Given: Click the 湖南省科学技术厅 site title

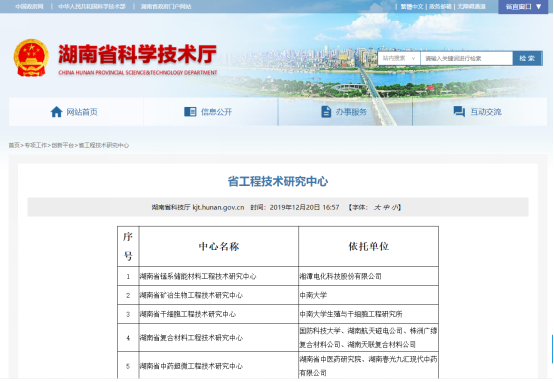Looking at the screenshot, I should click(x=137, y=54).
